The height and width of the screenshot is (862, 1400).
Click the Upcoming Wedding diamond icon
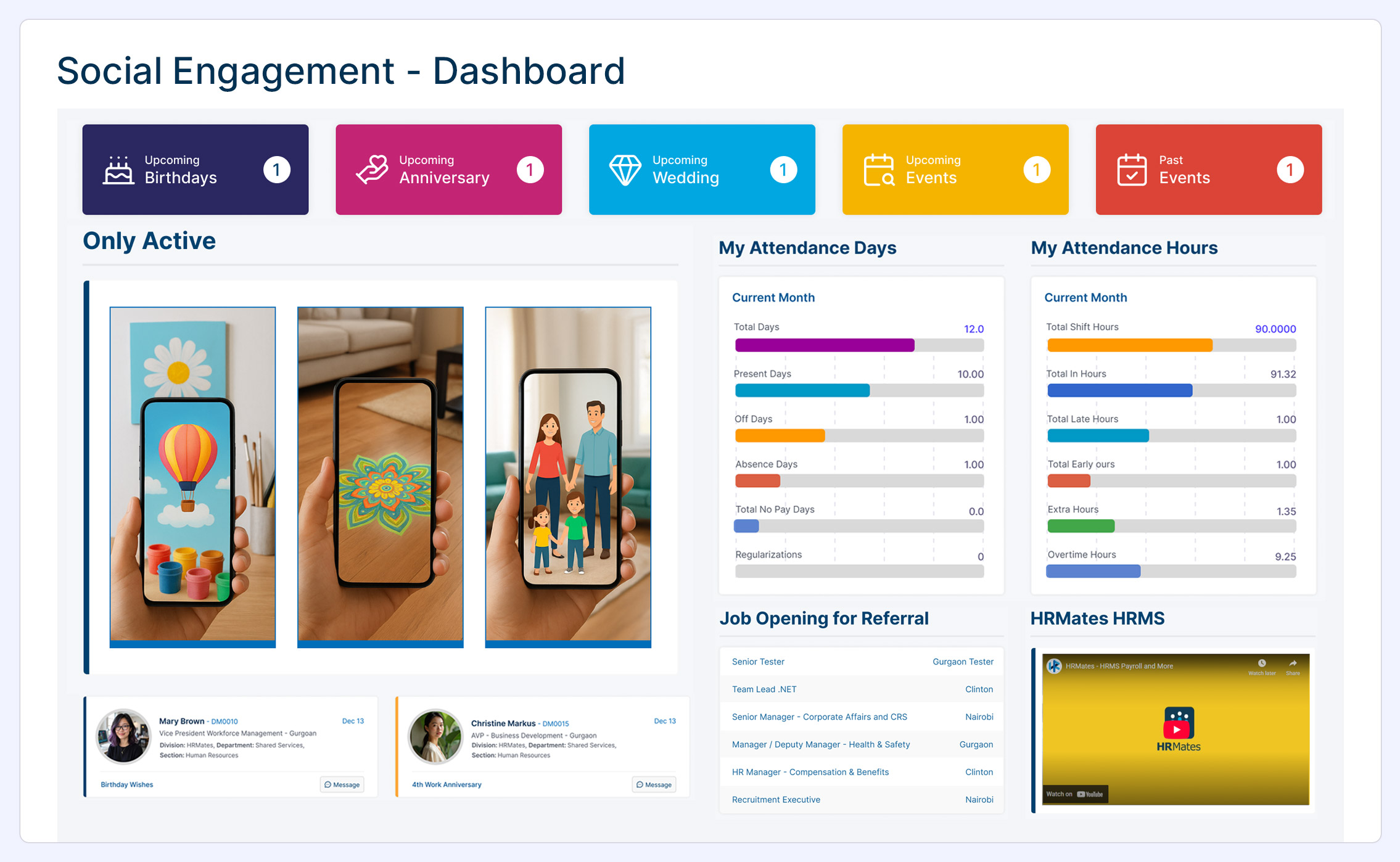tap(625, 170)
